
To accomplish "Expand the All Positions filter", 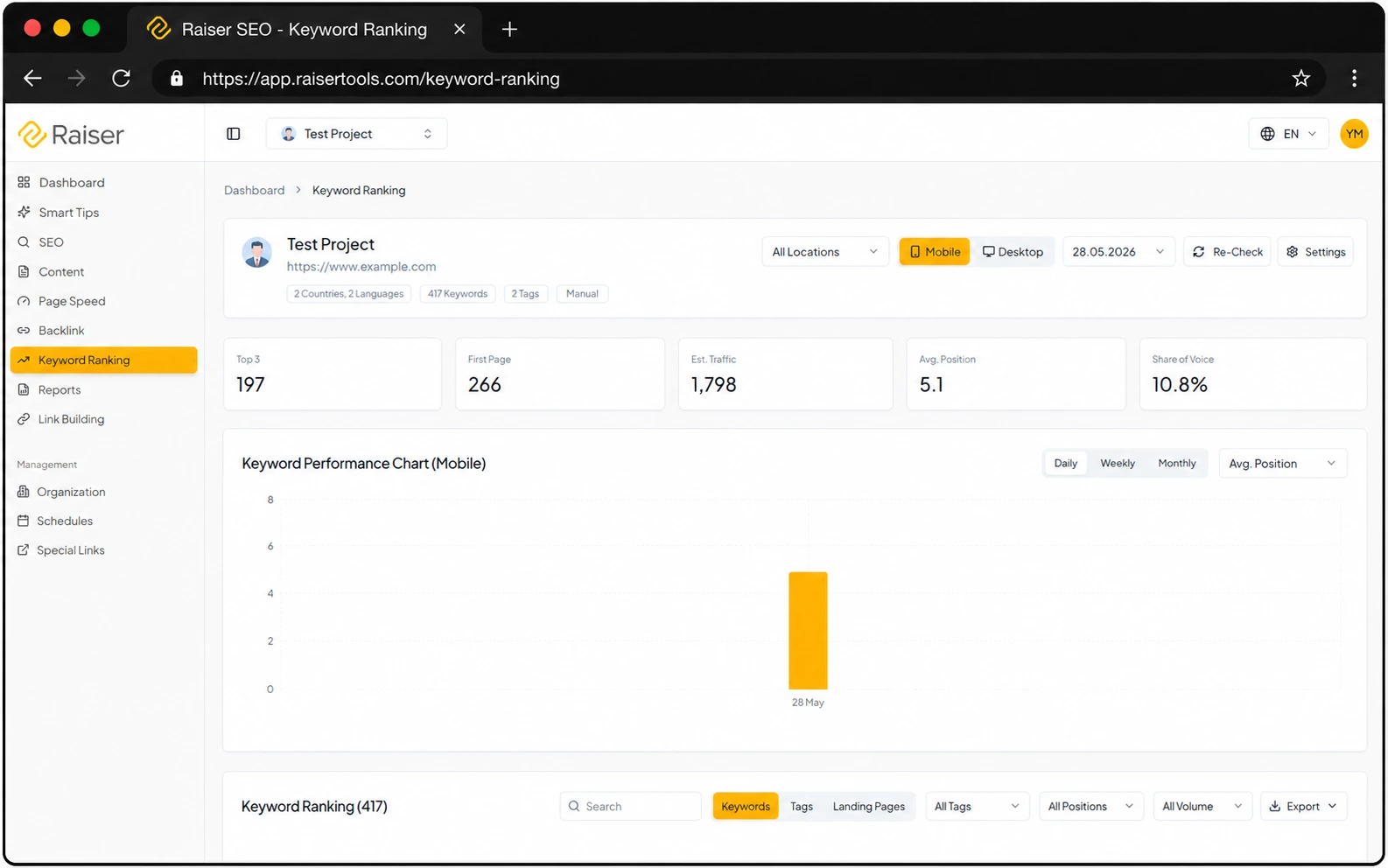I will (1090, 807).
